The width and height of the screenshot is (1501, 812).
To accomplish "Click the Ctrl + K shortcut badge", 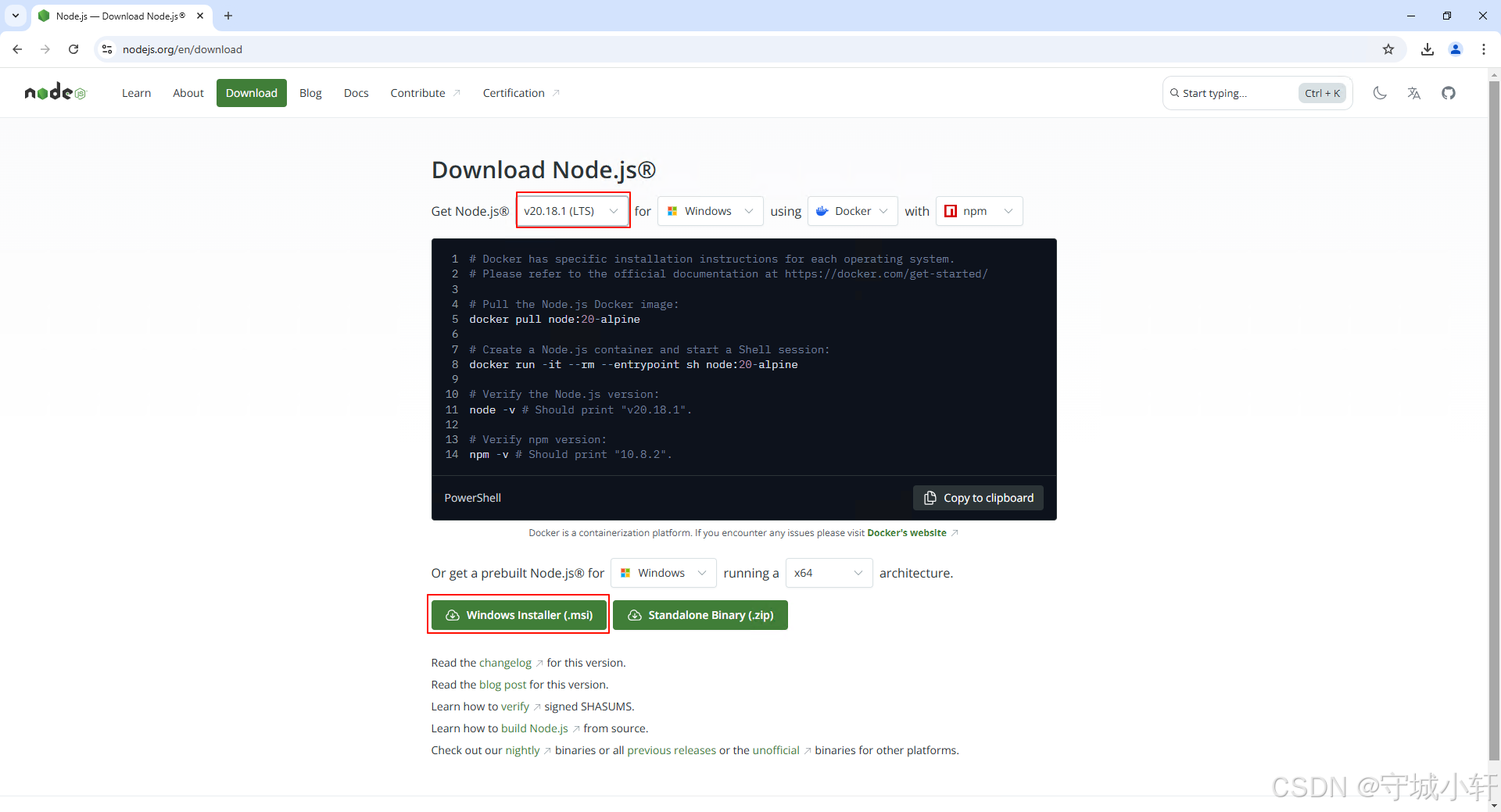I will pyautogui.click(x=1322, y=93).
